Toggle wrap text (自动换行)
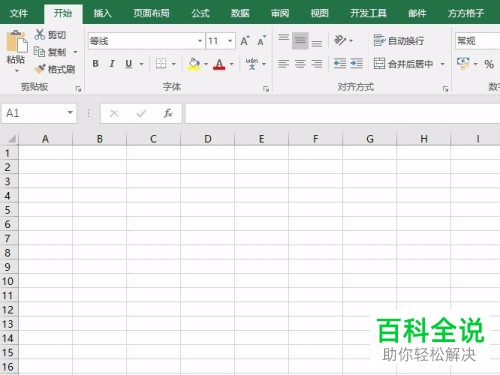The height and width of the screenshot is (375, 500). [x=399, y=41]
